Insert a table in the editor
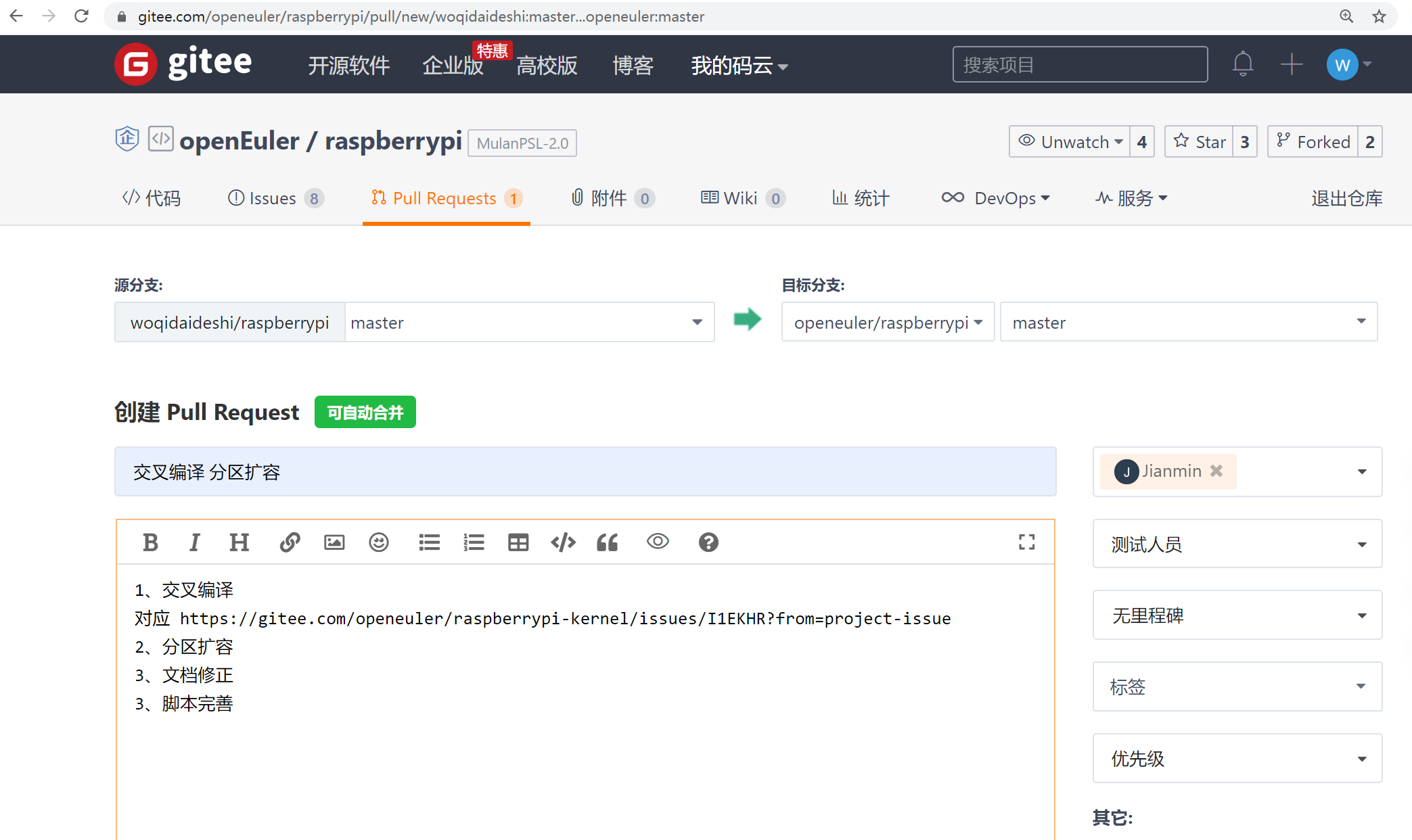The height and width of the screenshot is (840, 1412). coord(518,542)
